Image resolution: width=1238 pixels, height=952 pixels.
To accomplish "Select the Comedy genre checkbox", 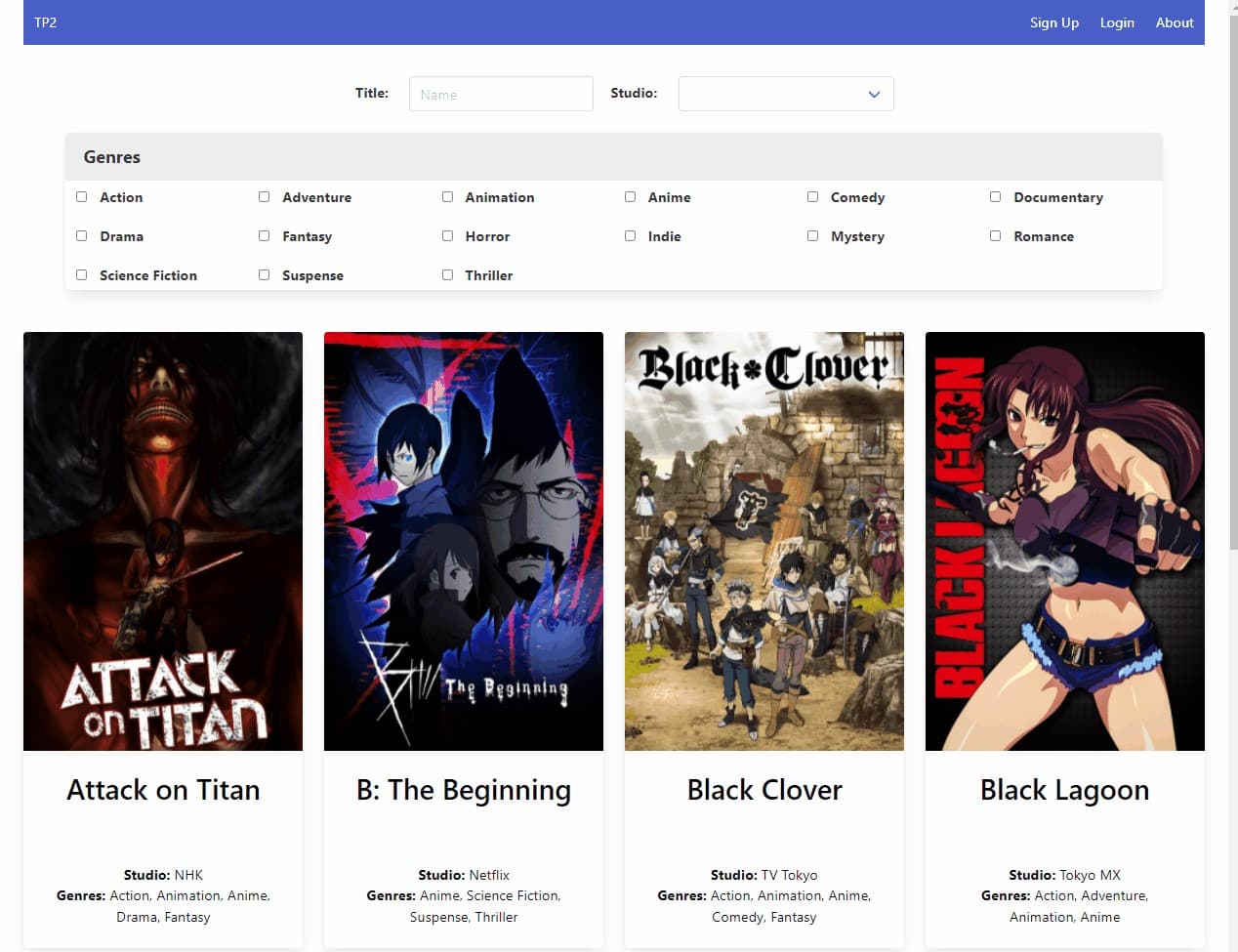I will 812,196.
